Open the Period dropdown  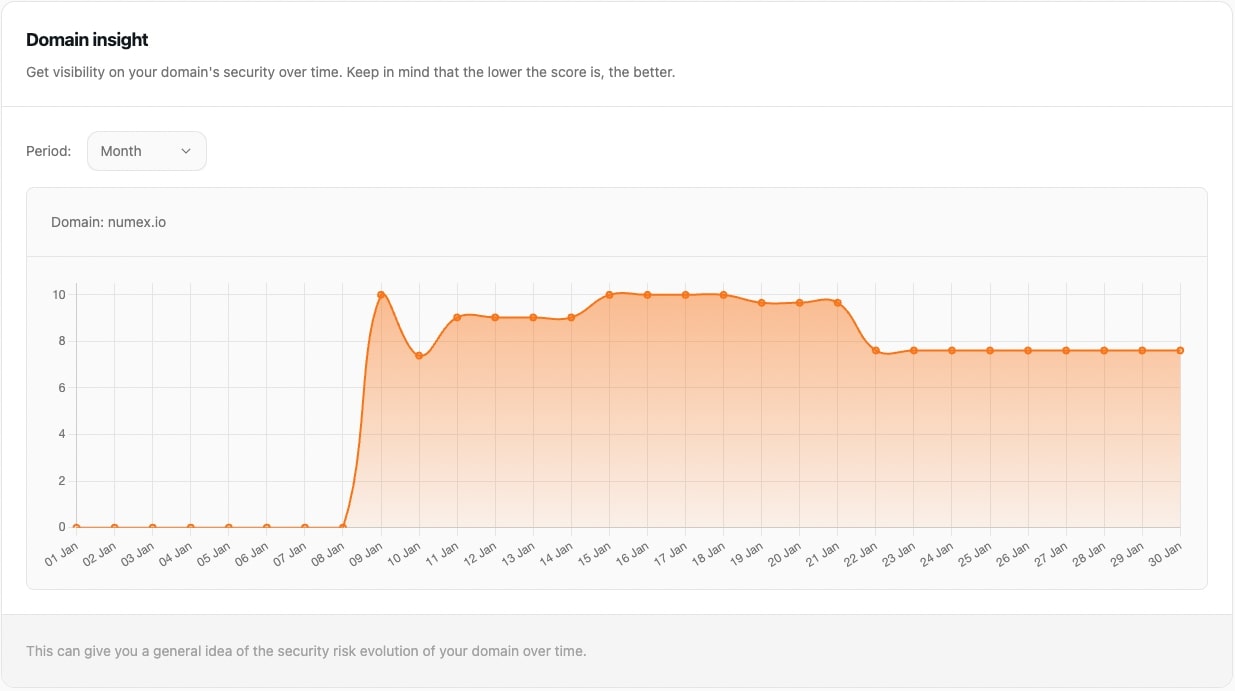[x=146, y=151]
